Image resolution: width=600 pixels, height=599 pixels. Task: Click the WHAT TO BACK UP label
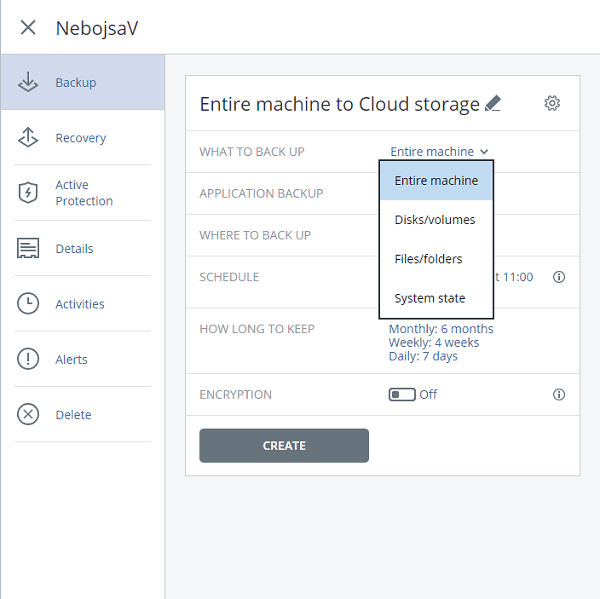pos(252,152)
